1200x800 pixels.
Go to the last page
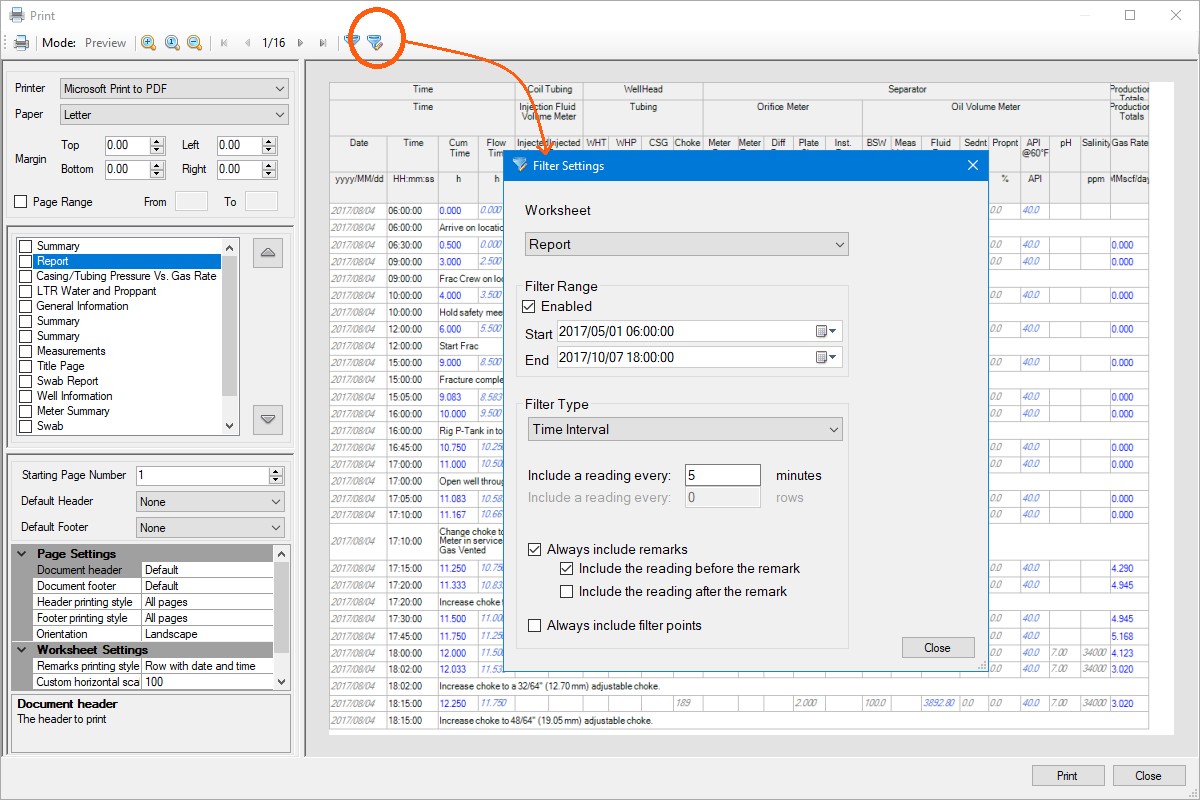[x=322, y=43]
